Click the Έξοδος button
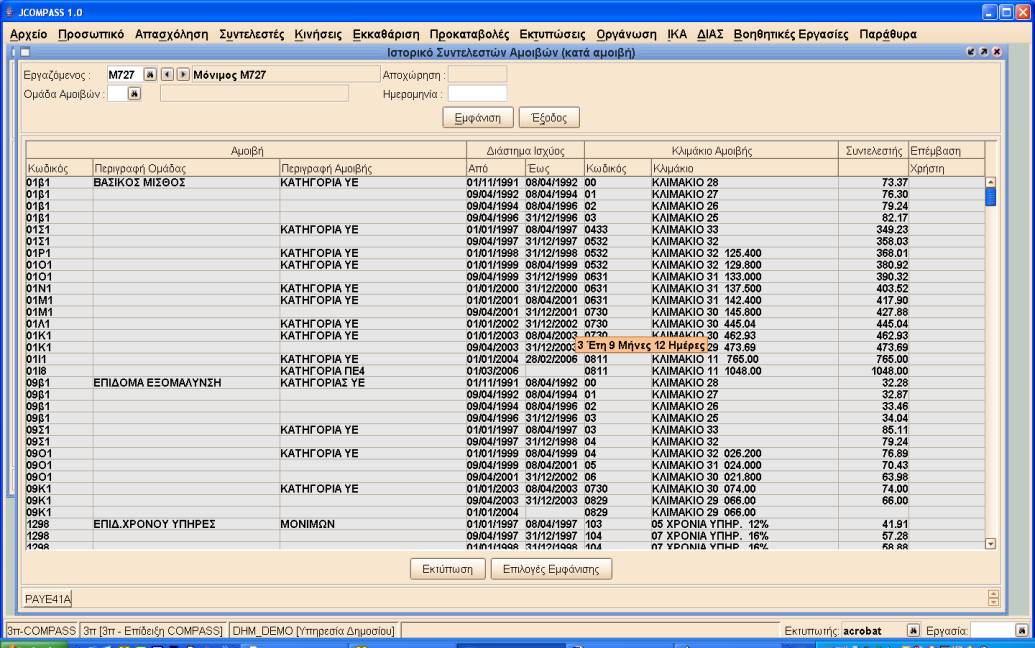The height and width of the screenshot is (648, 1035). [549, 117]
